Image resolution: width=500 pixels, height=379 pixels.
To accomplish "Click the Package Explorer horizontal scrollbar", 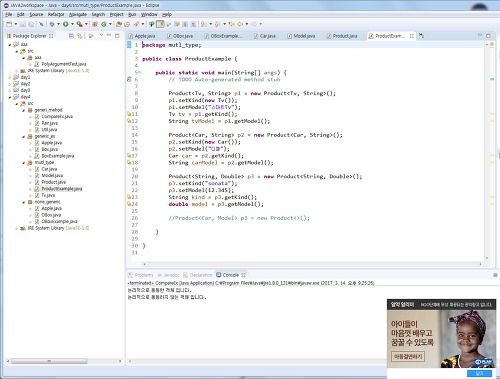I will click(49, 361).
